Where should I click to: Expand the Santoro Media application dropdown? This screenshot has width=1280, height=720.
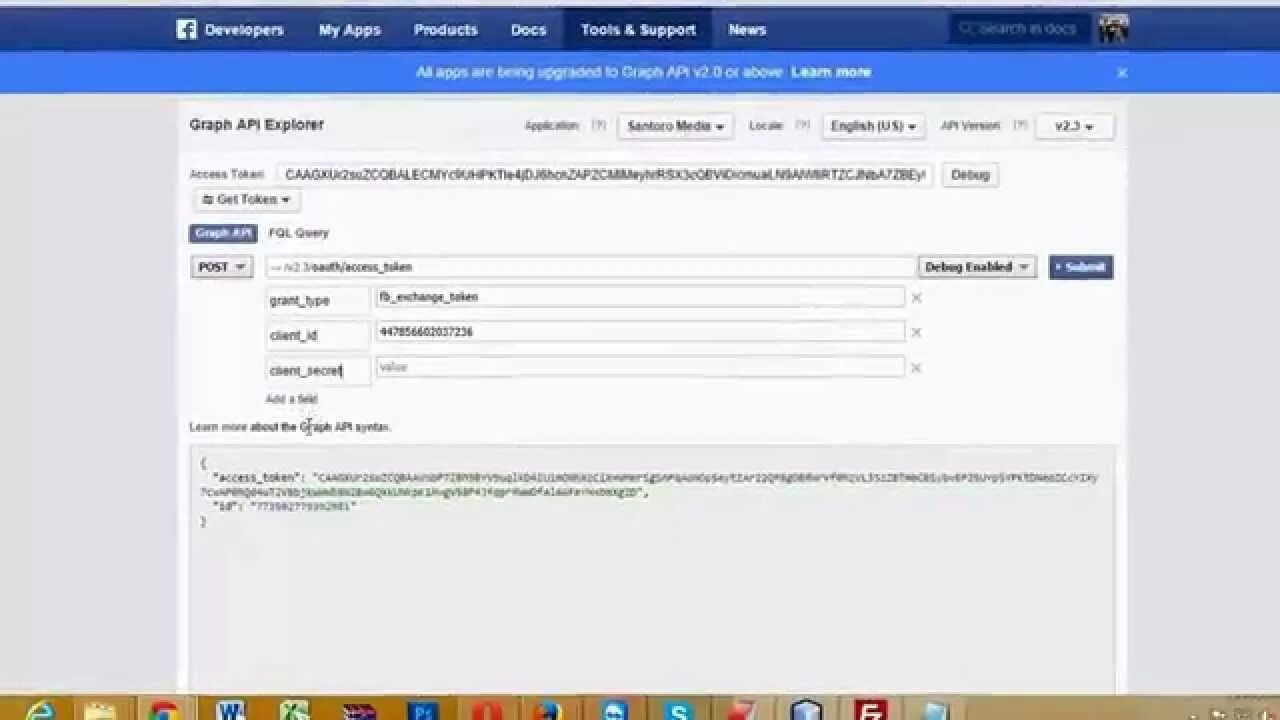tap(675, 126)
